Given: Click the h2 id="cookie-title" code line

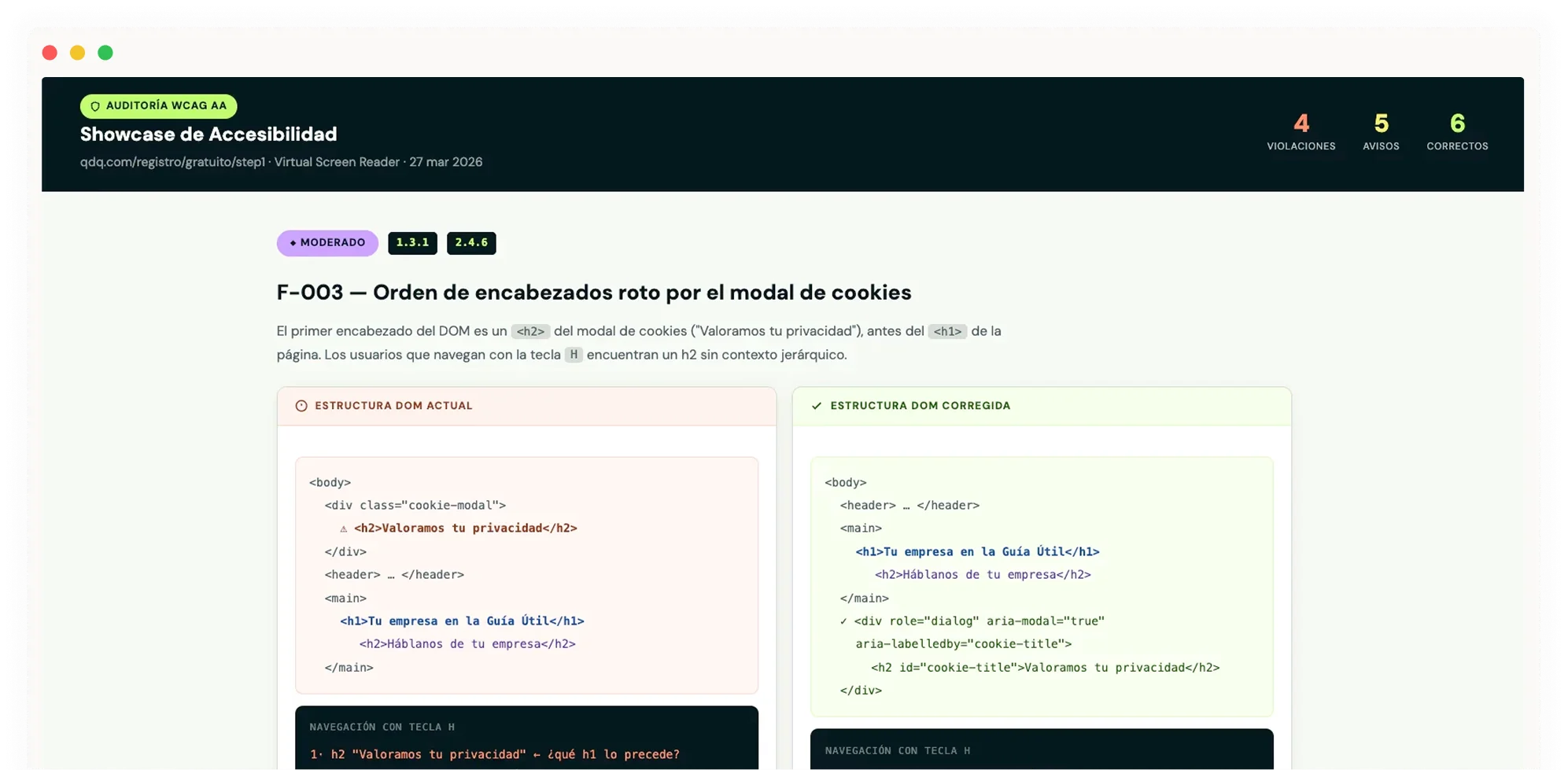Looking at the screenshot, I should click(1045, 668).
